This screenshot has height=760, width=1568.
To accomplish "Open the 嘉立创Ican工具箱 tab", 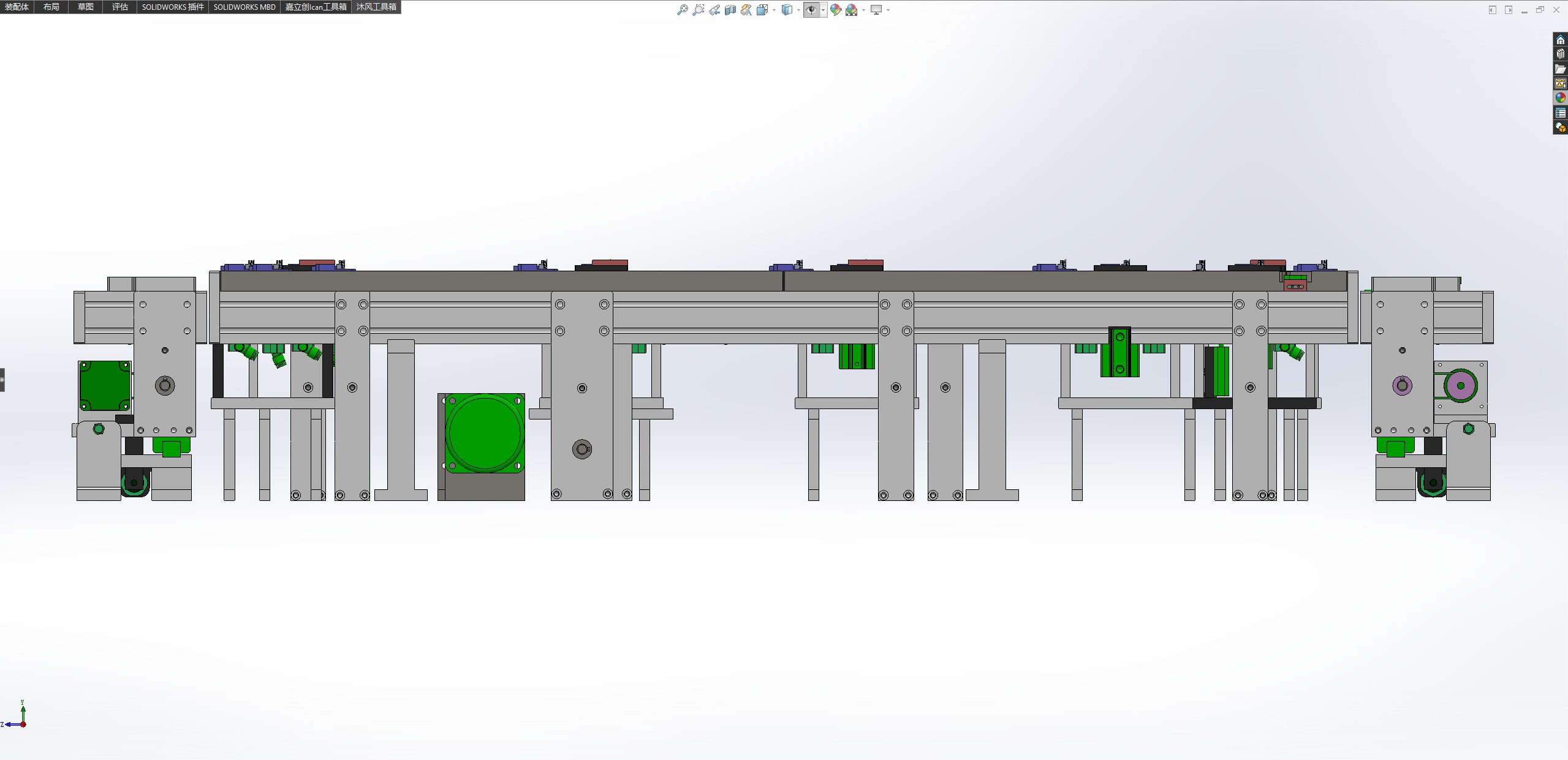I will pyautogui.click(x=316, y=7).
